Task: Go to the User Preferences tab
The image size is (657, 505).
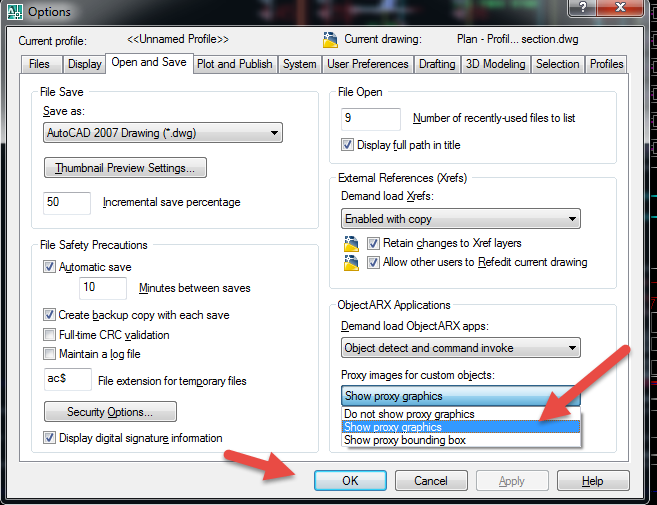Action: pyautogui.click(x=368, y=64)
